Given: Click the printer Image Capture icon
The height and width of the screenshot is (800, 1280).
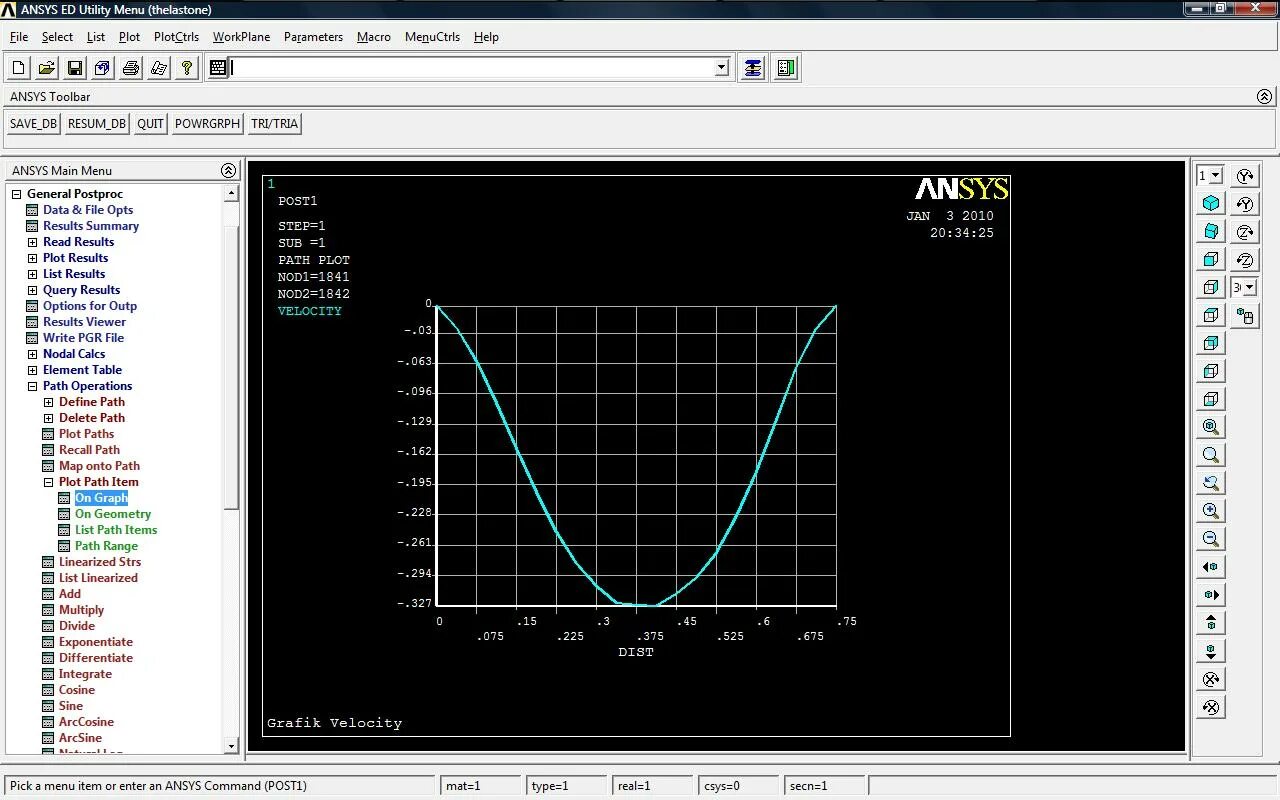Looking at the screenshot, I should pos(131,68).
